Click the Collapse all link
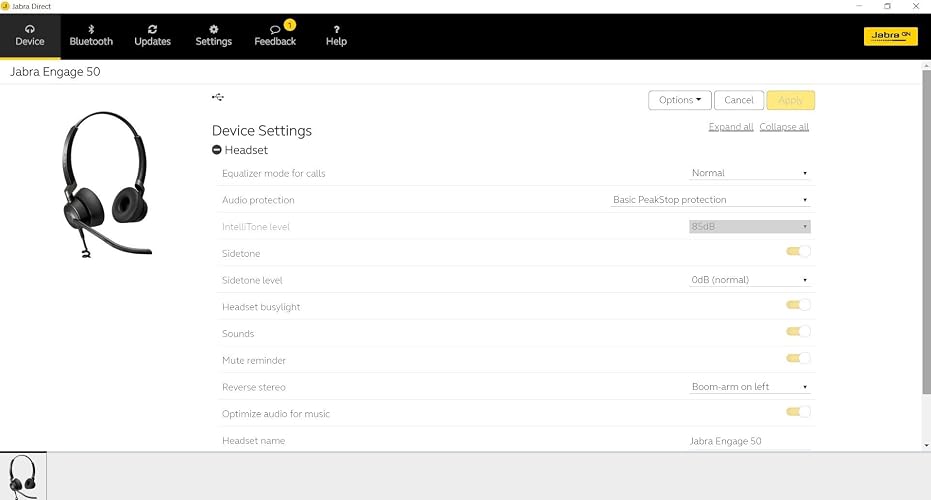Image resolution: width=931 pixels, height=500 pixels. click(784, 126)
